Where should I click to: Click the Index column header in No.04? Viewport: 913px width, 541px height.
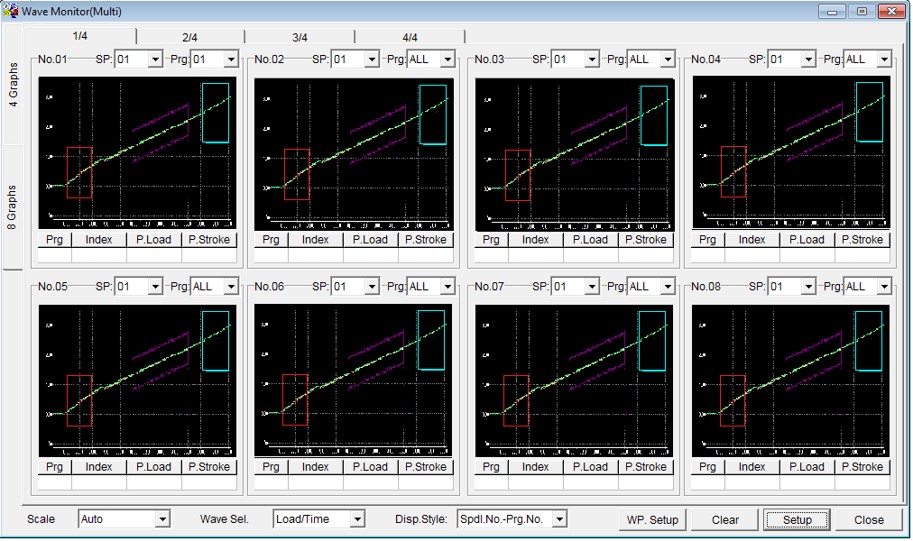click(x=752, y=240)
